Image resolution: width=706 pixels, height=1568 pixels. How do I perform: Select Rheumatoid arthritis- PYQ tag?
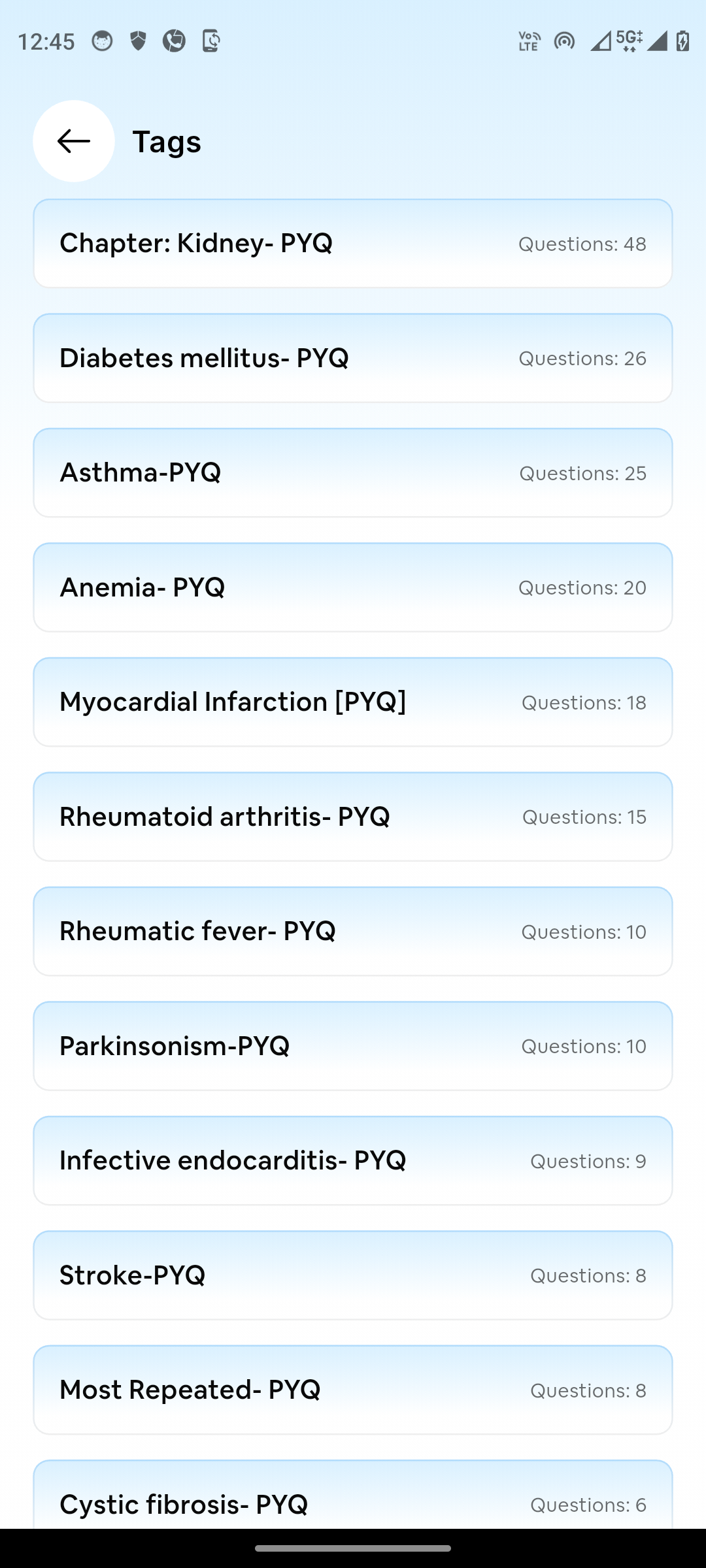(353, 817)
